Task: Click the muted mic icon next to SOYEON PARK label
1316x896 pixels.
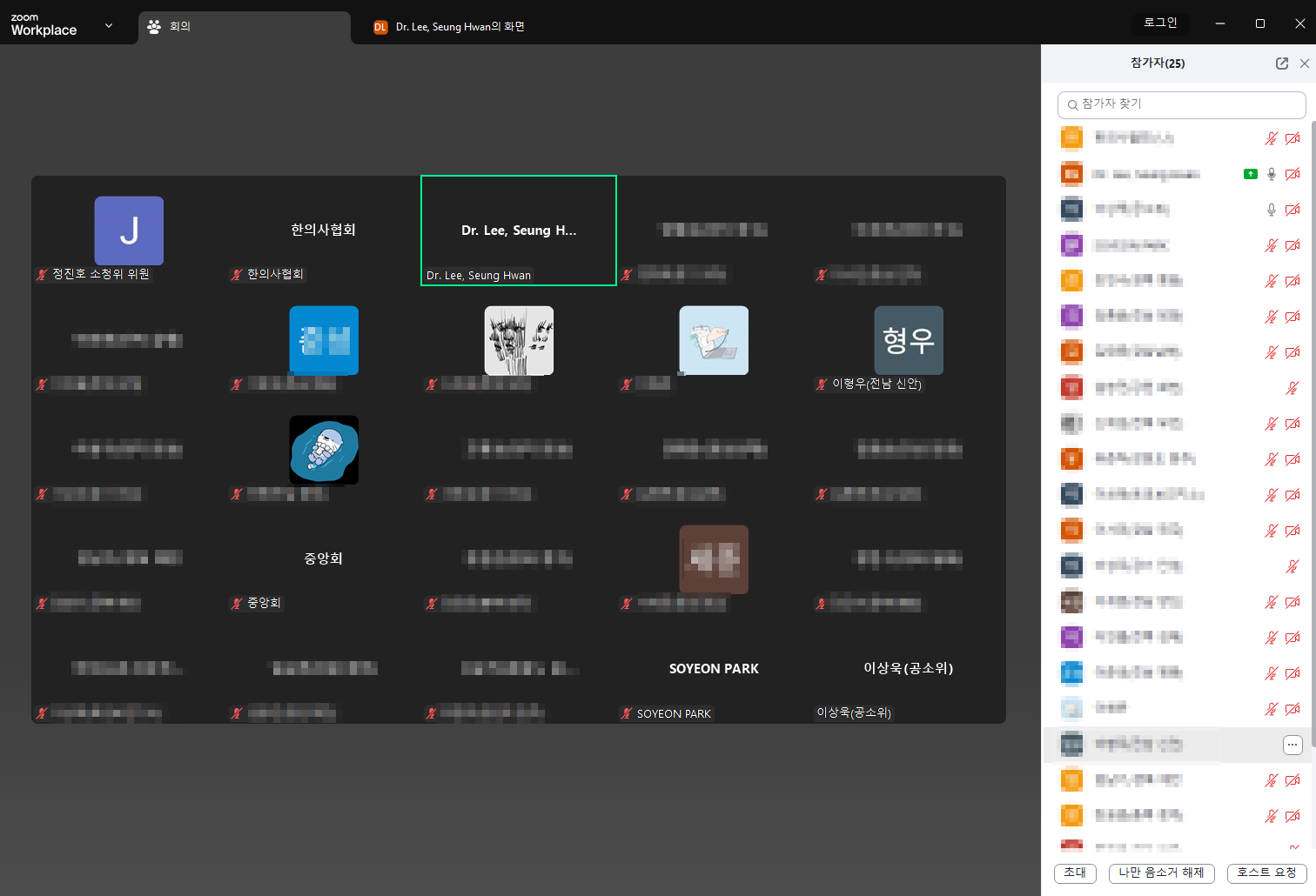Action: 627,714
